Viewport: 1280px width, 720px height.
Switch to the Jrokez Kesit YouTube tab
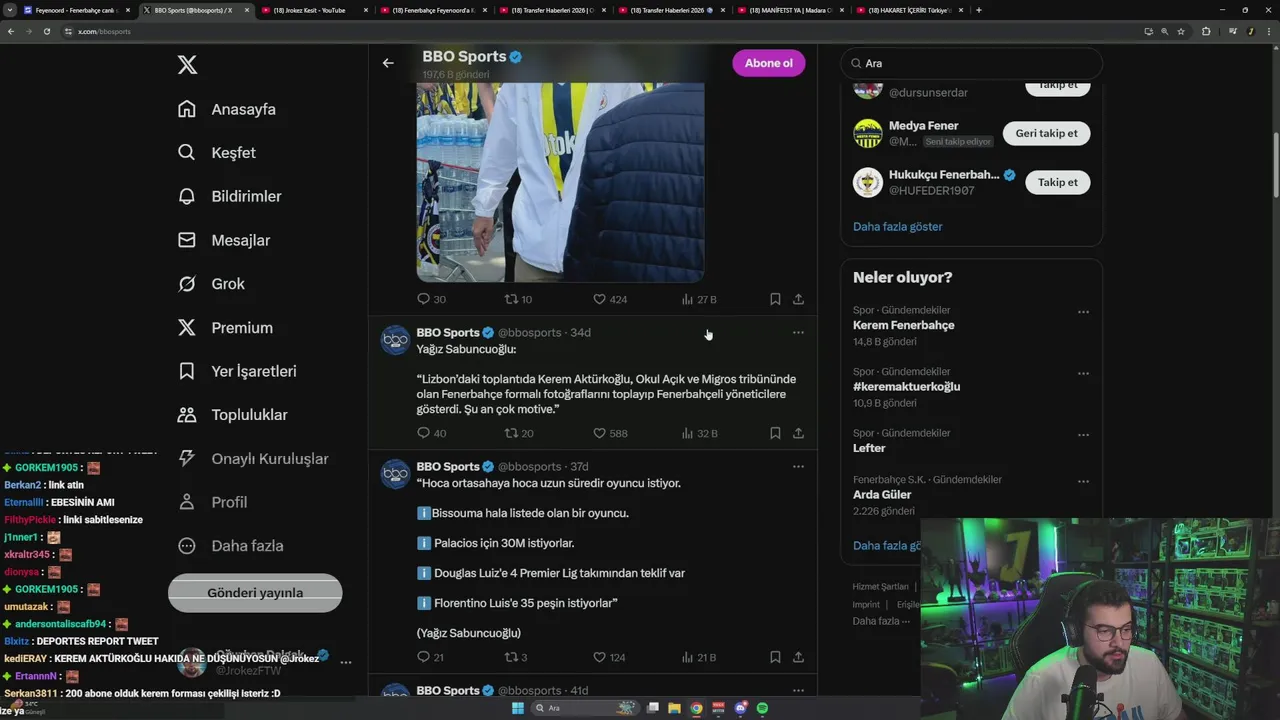pos(313,10)
